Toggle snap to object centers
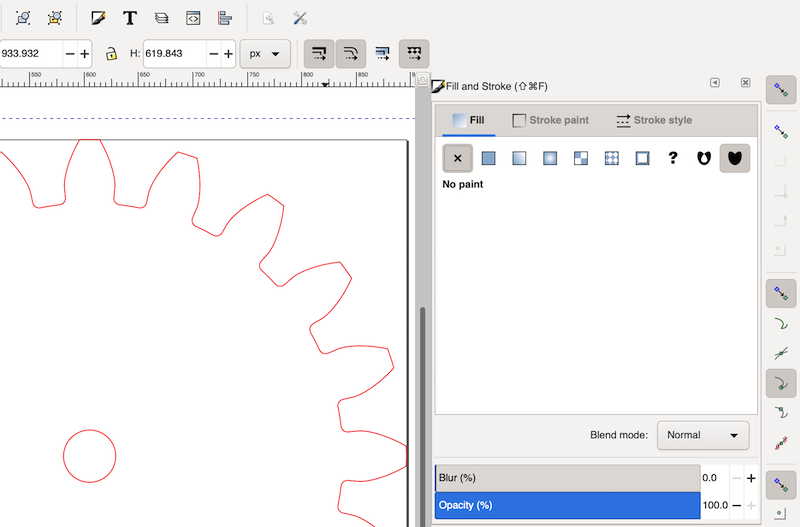This screenshot has height=527, width=800. [781, 514]
